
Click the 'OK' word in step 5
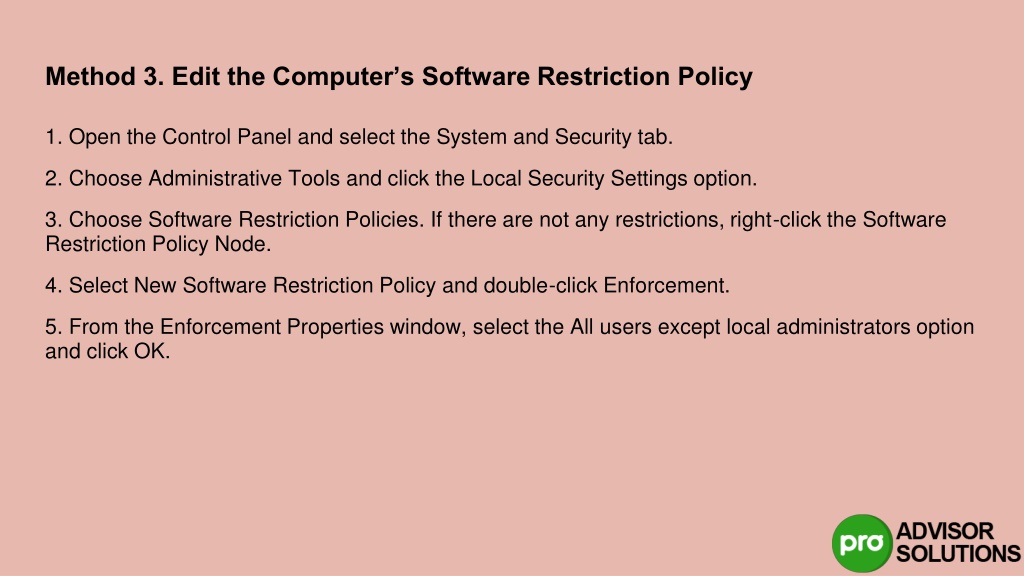click(150, 351)
